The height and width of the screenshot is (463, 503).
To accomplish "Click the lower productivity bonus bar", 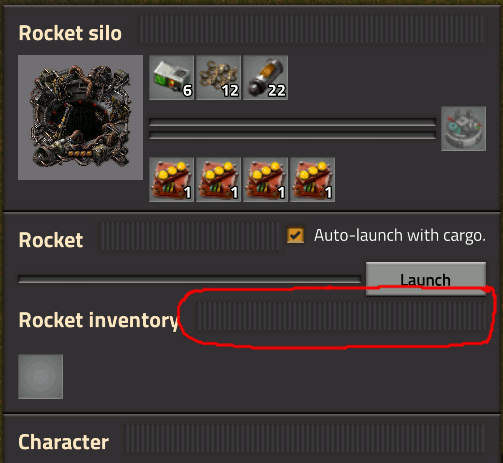I will coord(292,135).
